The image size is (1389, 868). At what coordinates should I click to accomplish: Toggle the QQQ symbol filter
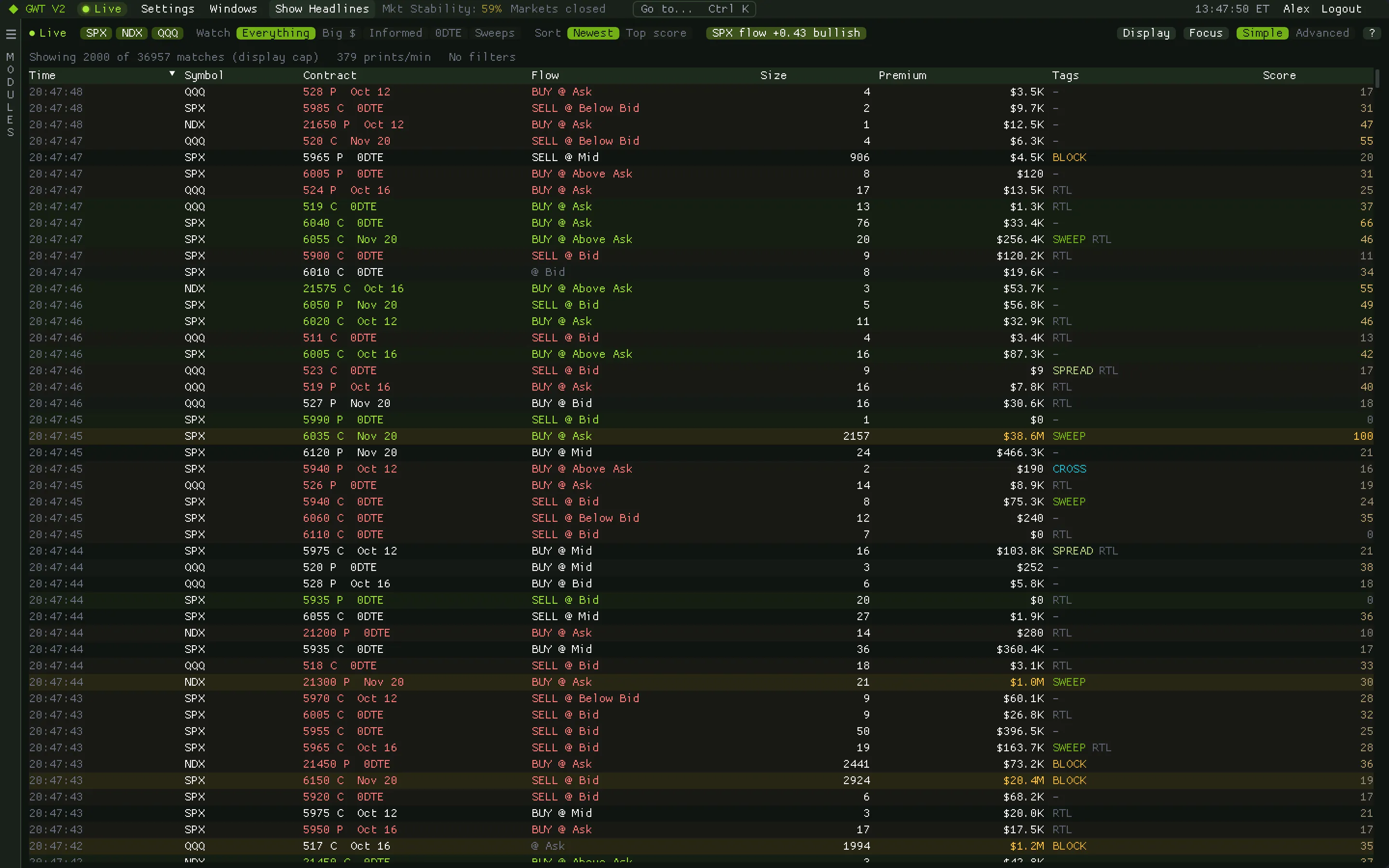pyautogui.click(x=168, y=33)
